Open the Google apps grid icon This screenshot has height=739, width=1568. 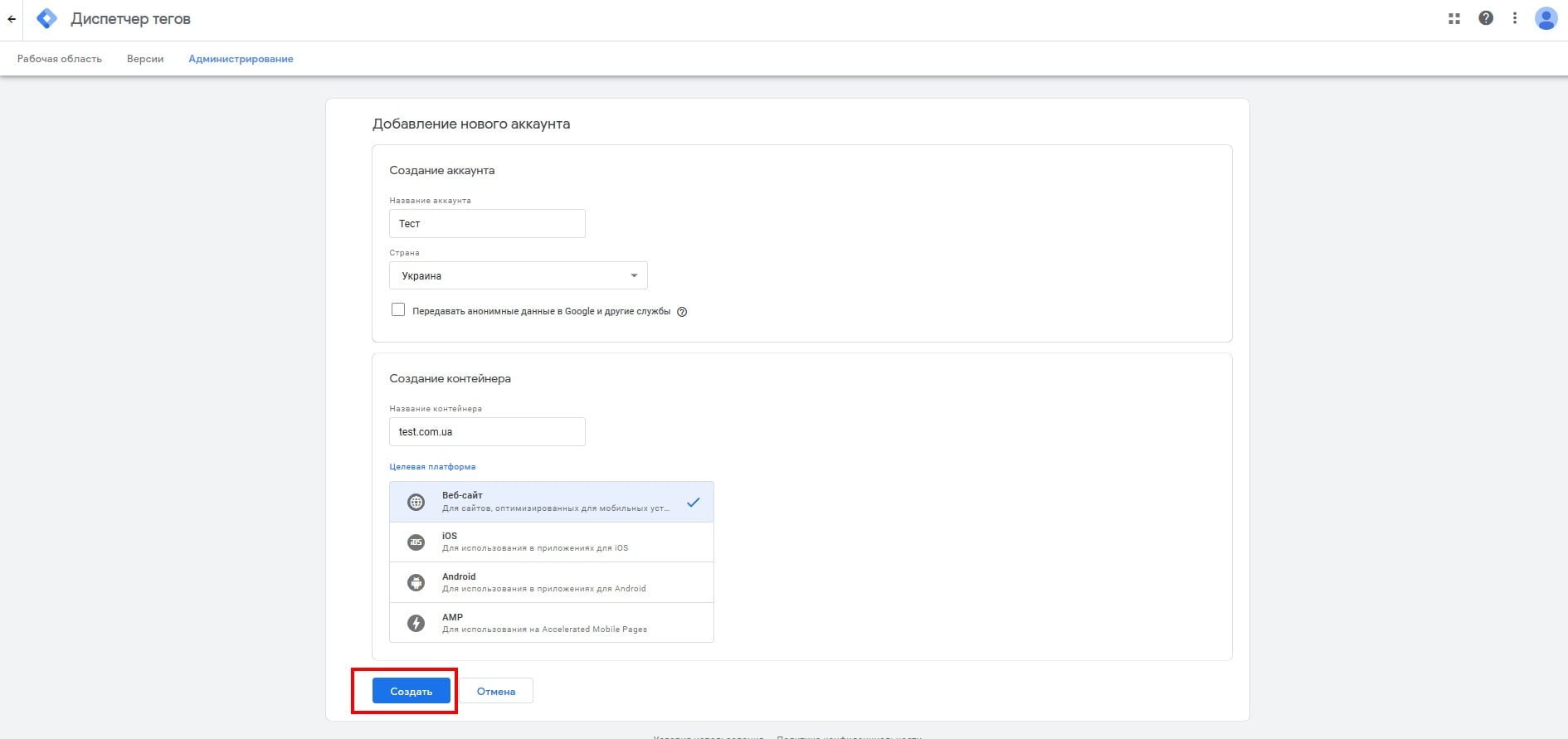(1454, 18)
